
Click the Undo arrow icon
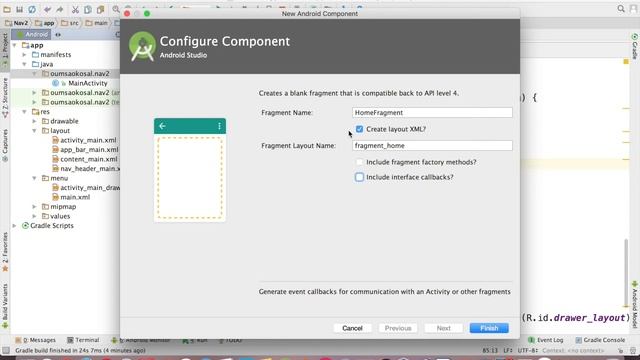(x=48, y=9)
